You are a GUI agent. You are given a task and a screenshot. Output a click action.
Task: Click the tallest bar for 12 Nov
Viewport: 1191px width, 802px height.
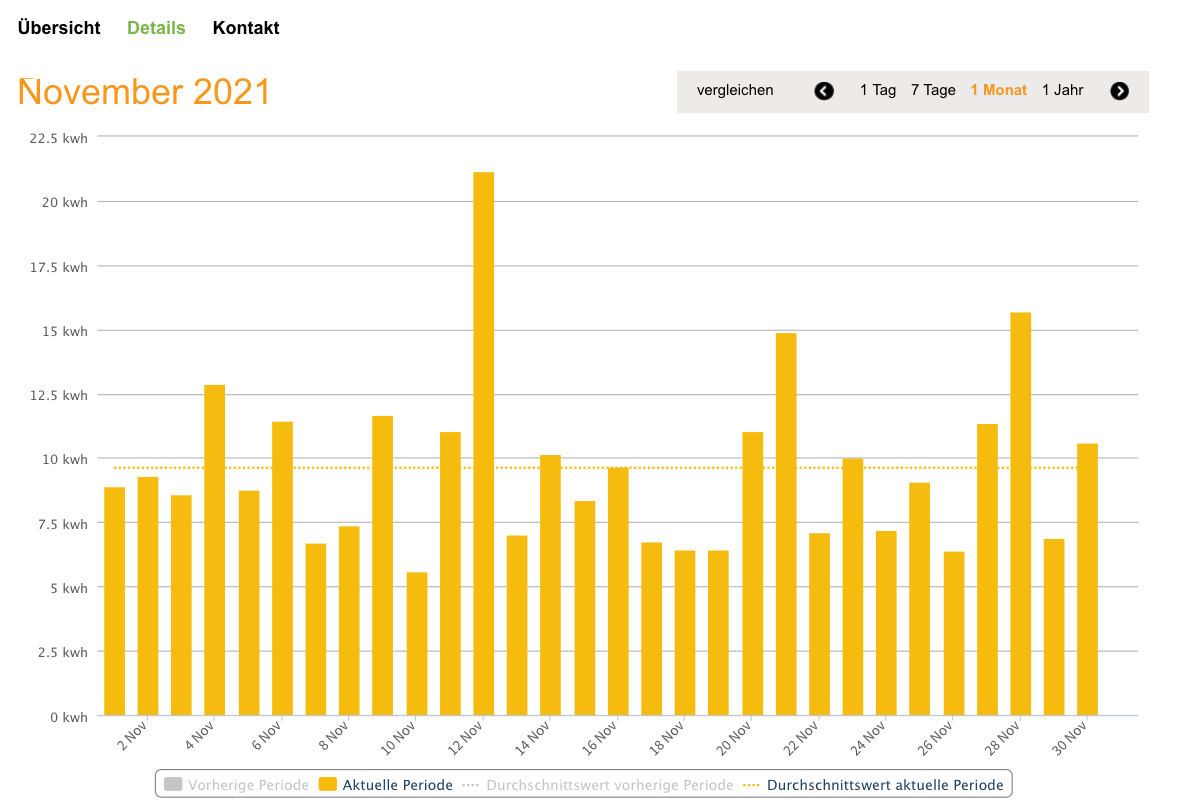pos(484,444)
